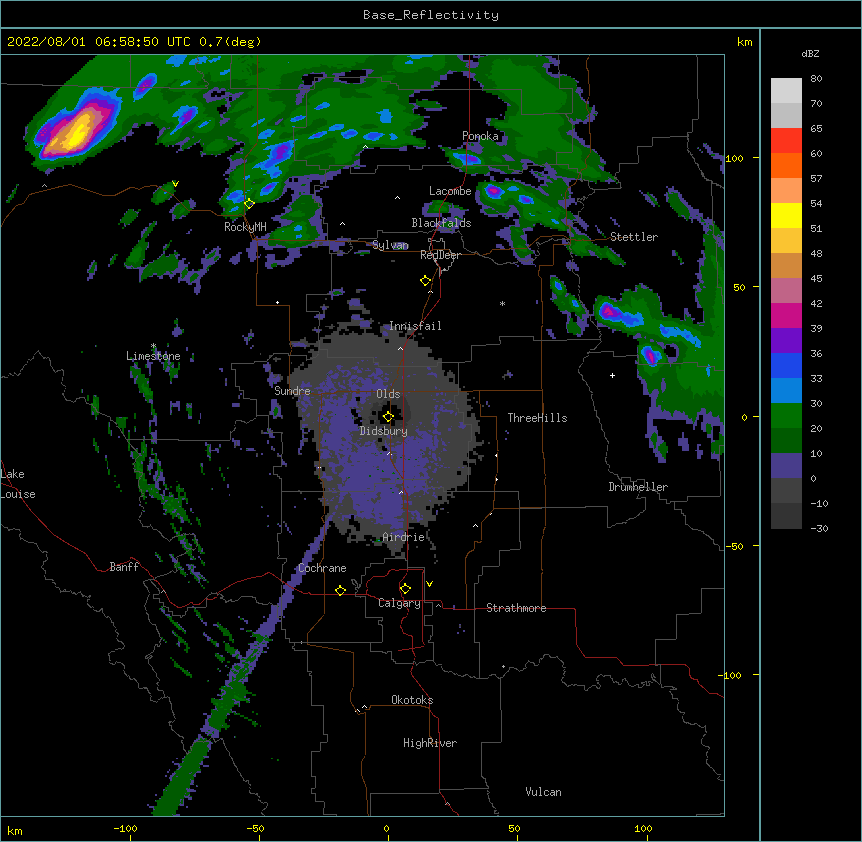Click the -50 tick on the right vertical axis

[734, 546]
